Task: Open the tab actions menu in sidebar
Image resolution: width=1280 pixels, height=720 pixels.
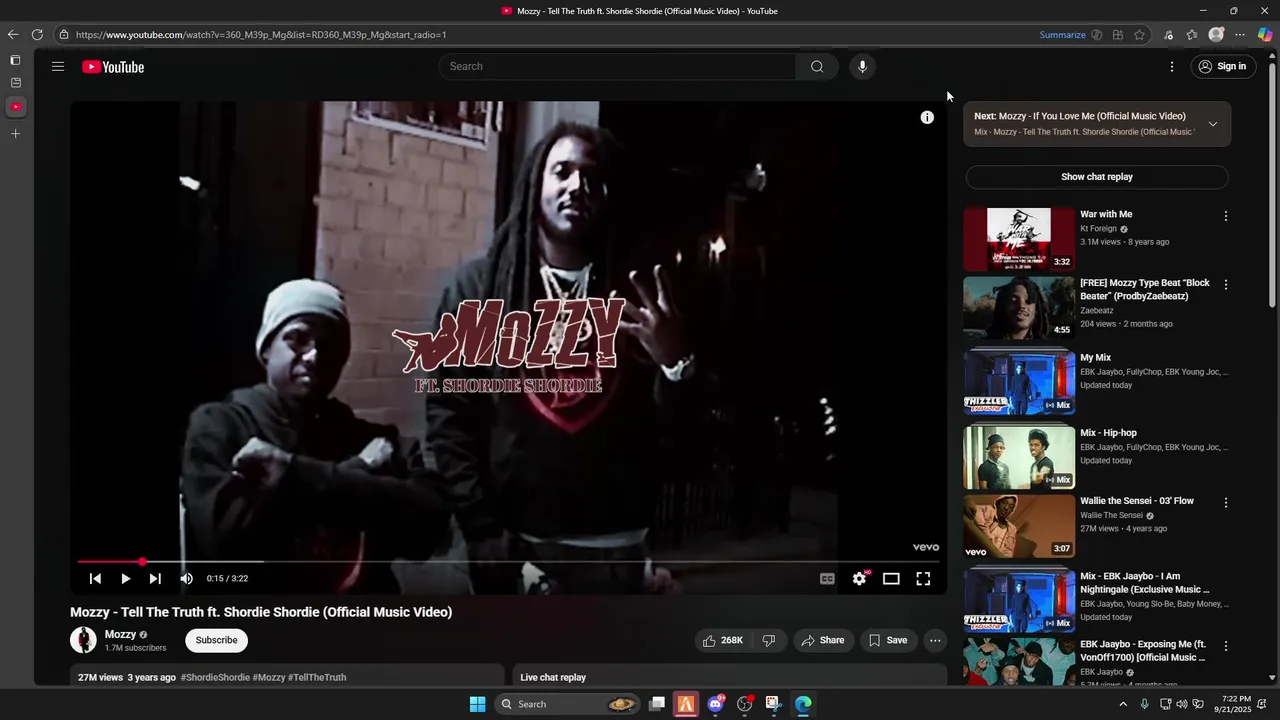Action: 15,60
